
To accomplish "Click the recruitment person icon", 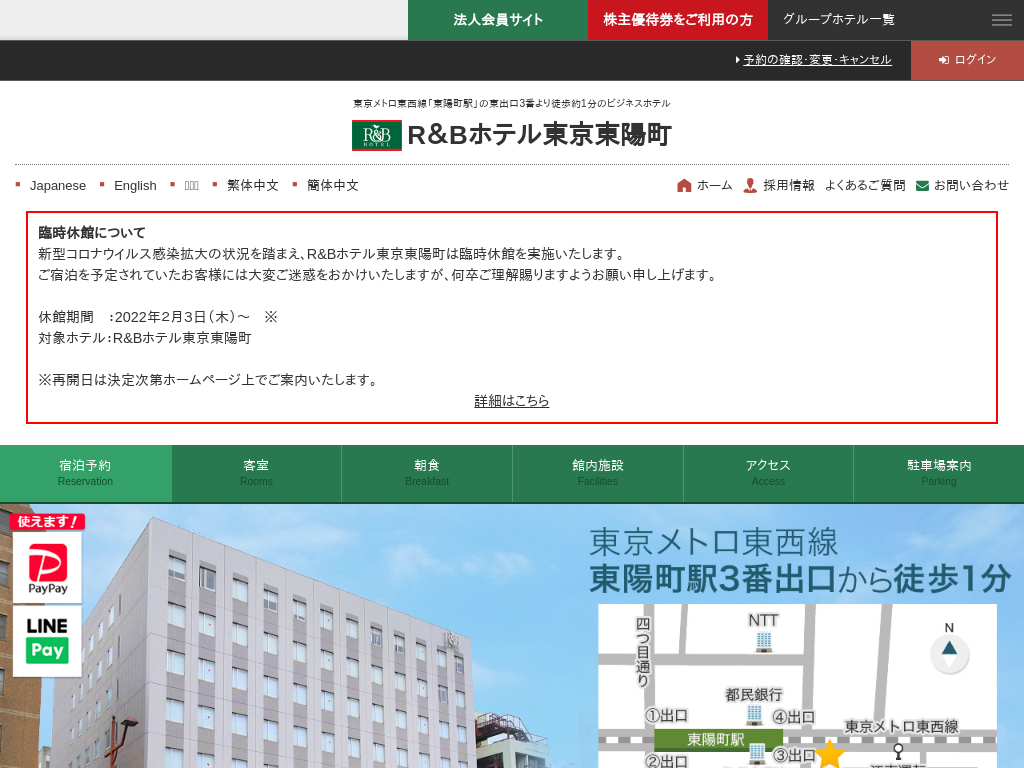I will pyautogui.click(x=750, y=185).
